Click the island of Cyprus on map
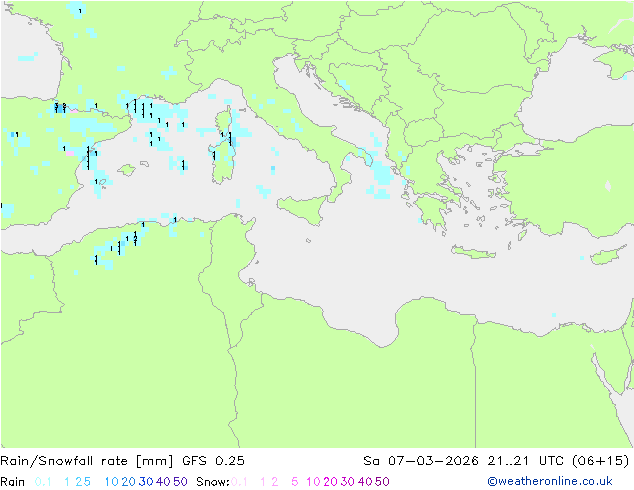This screenshot has width=634, height=490. (x=610, y=255)
